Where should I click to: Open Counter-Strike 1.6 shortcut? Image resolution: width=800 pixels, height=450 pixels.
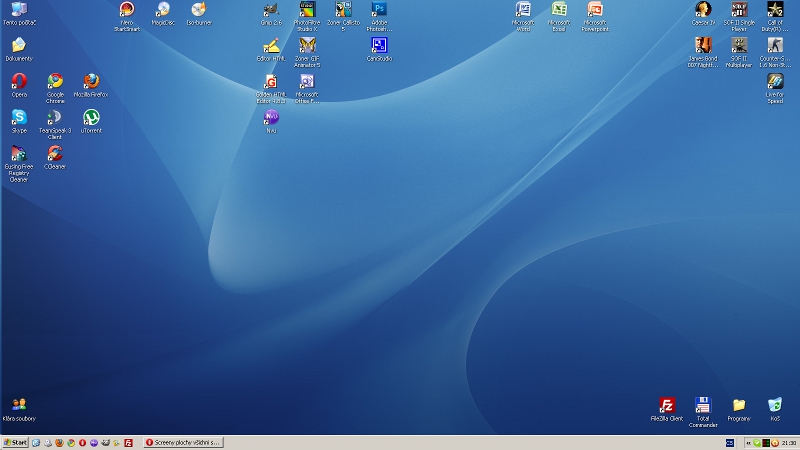[775, 53]
